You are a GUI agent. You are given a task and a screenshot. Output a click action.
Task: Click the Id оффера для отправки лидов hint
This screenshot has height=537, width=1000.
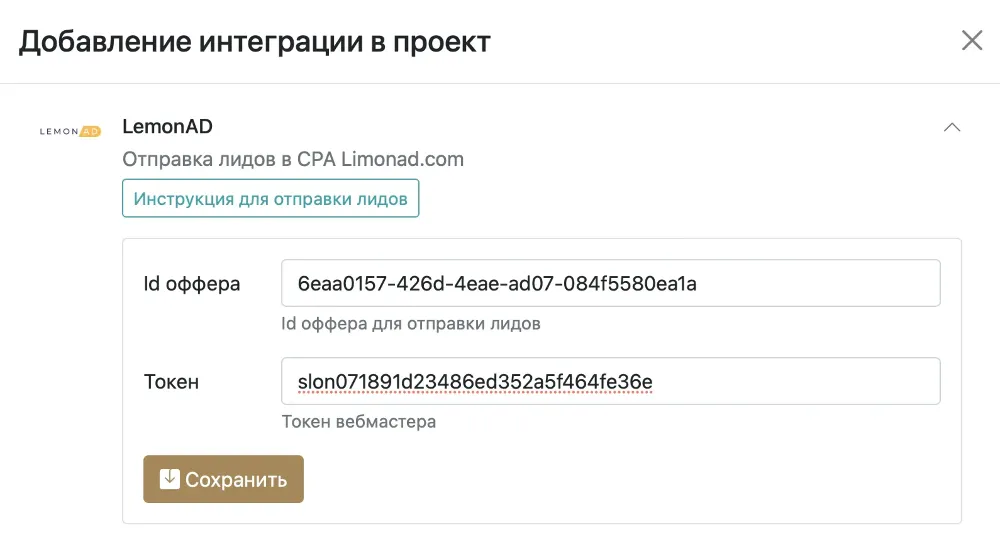coord(411,323)
